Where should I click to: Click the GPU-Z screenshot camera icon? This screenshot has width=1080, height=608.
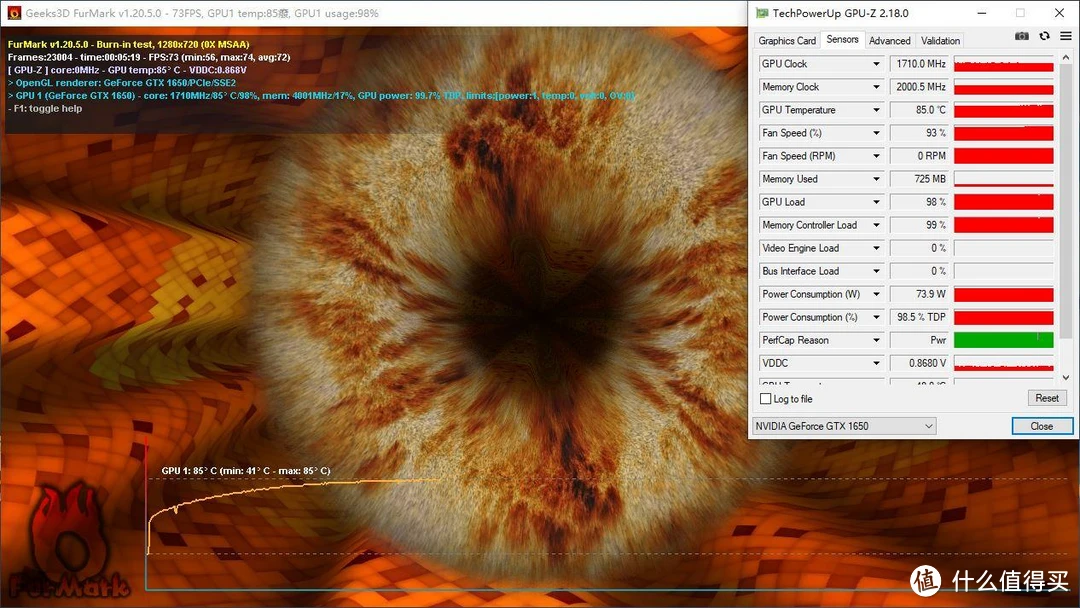1021,36
